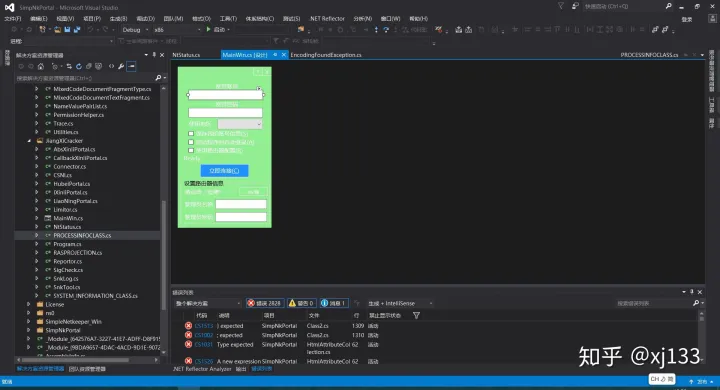Click the notifications flag icon in title bar

tap(561, 6)
